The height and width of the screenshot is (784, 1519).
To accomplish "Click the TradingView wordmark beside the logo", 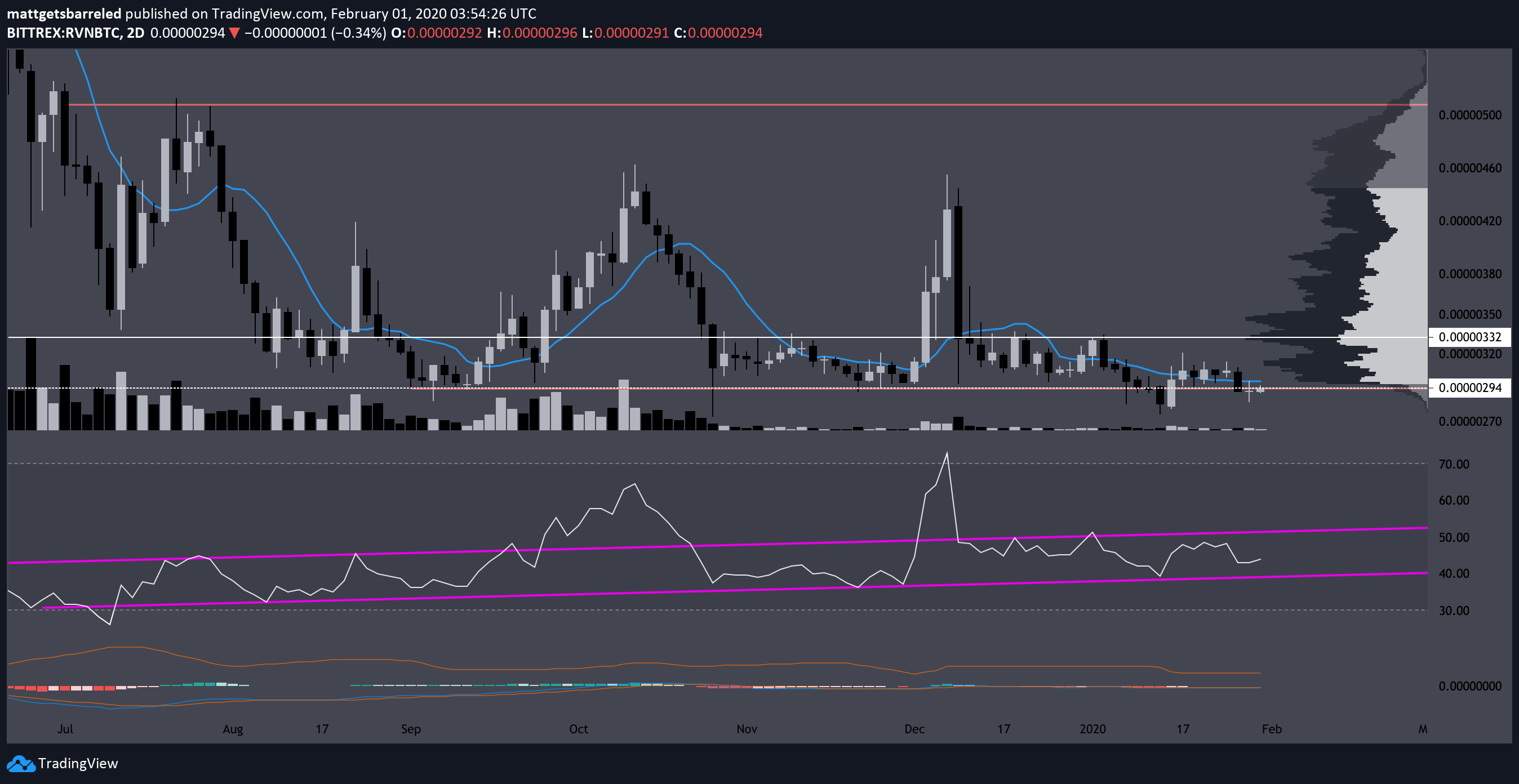I will pyautogui.click(x=78, y=763).
